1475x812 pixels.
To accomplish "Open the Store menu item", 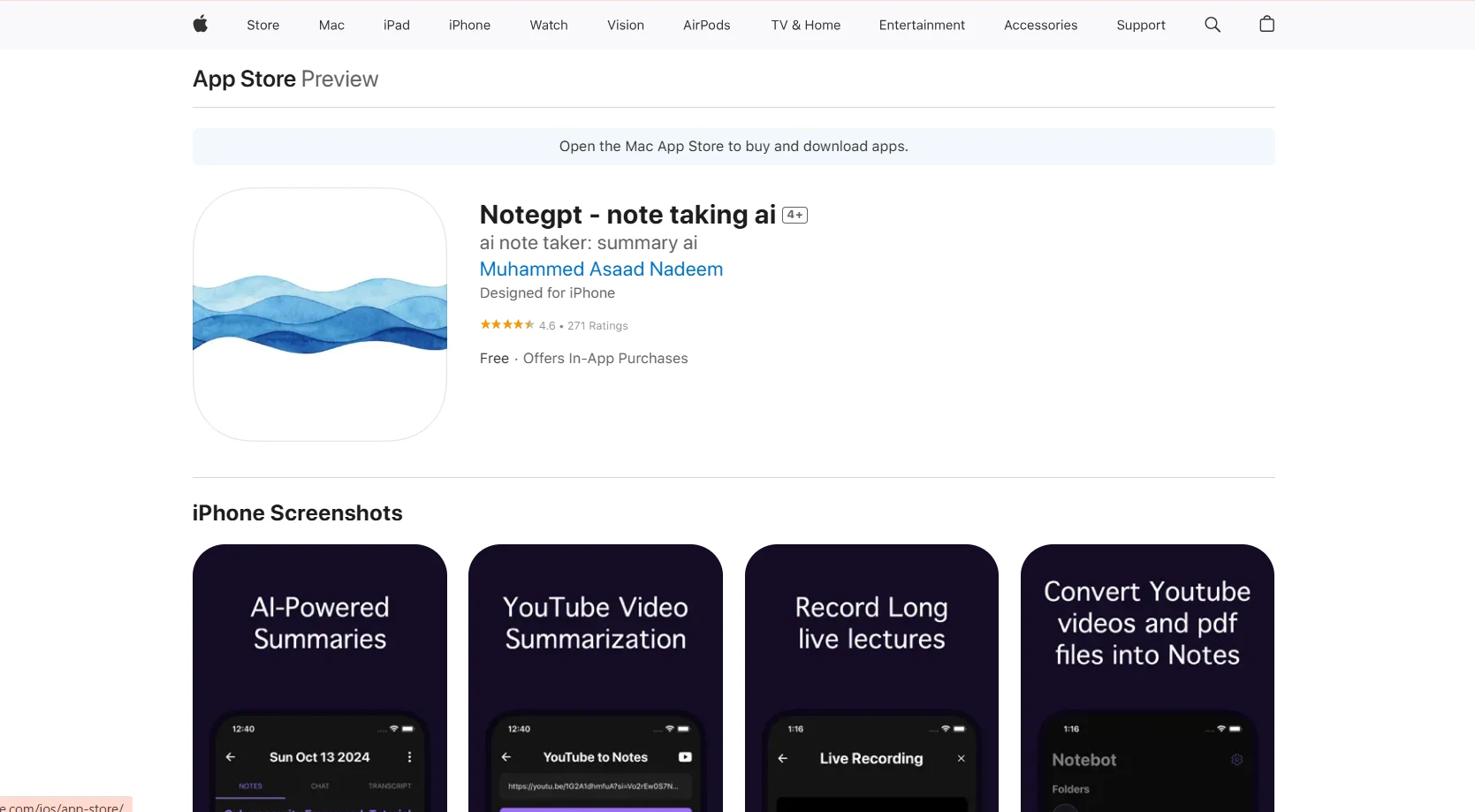I will tap(262, 25).
